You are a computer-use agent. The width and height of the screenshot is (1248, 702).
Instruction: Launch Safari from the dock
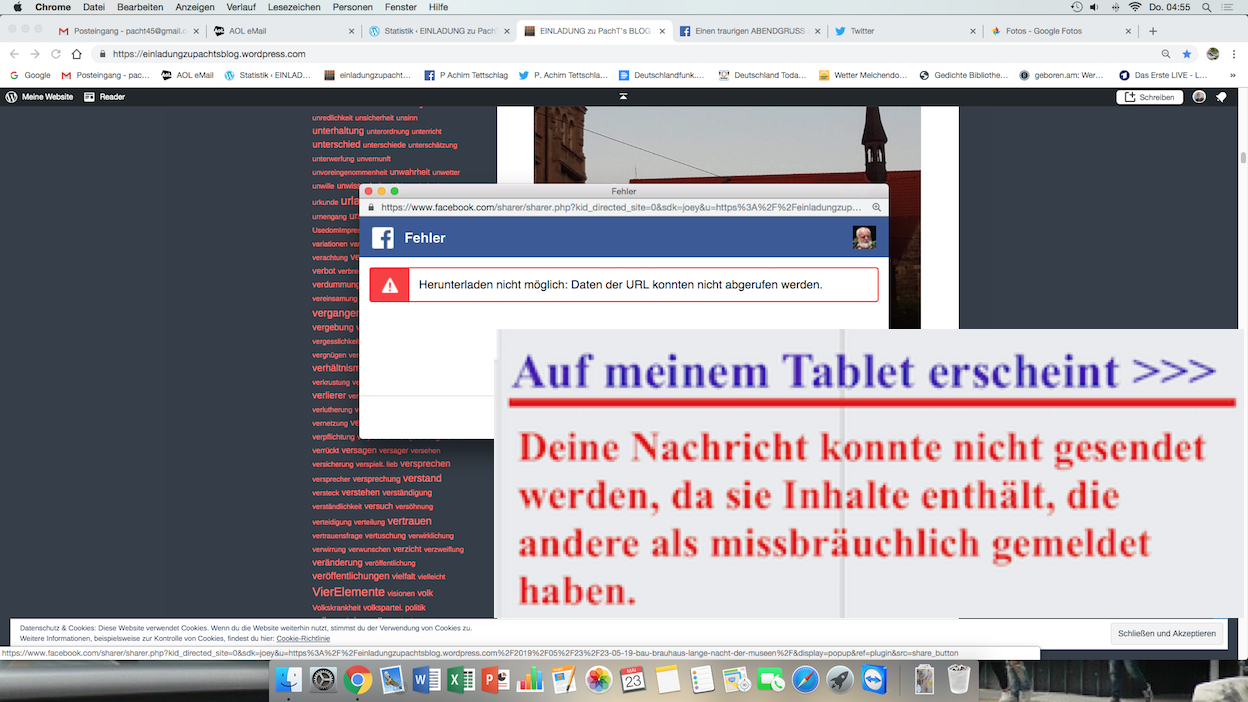[805, 680]
